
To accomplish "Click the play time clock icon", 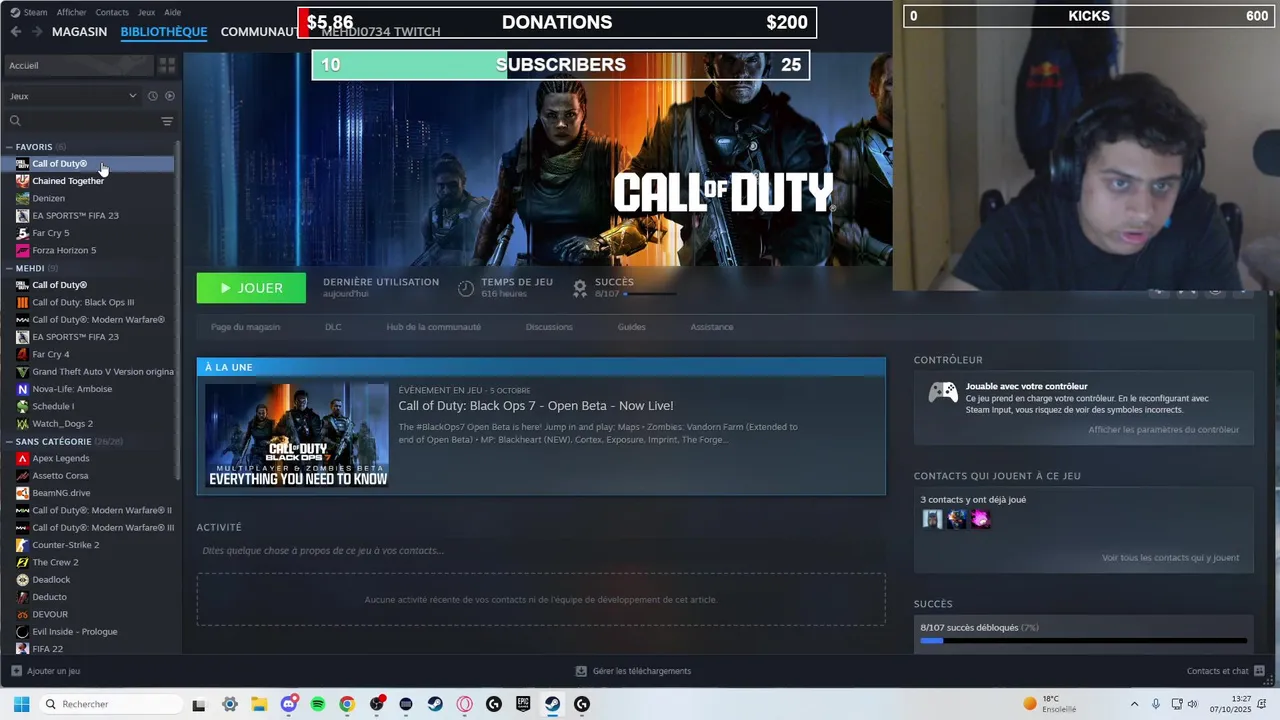I will (x=466, y=288).
